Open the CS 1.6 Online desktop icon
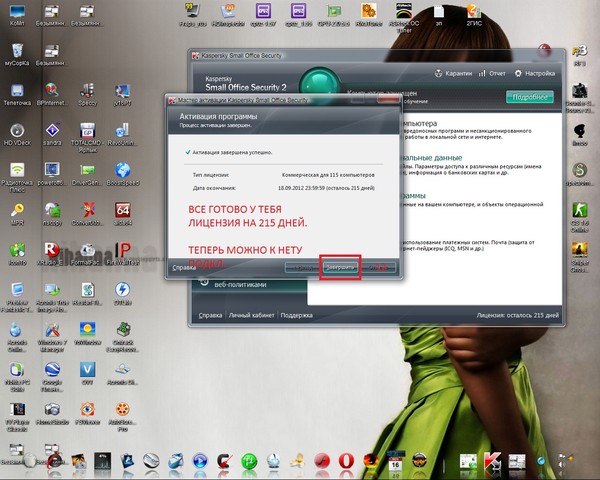The height and width of the screenshot is (480, 600). point(580,217)
